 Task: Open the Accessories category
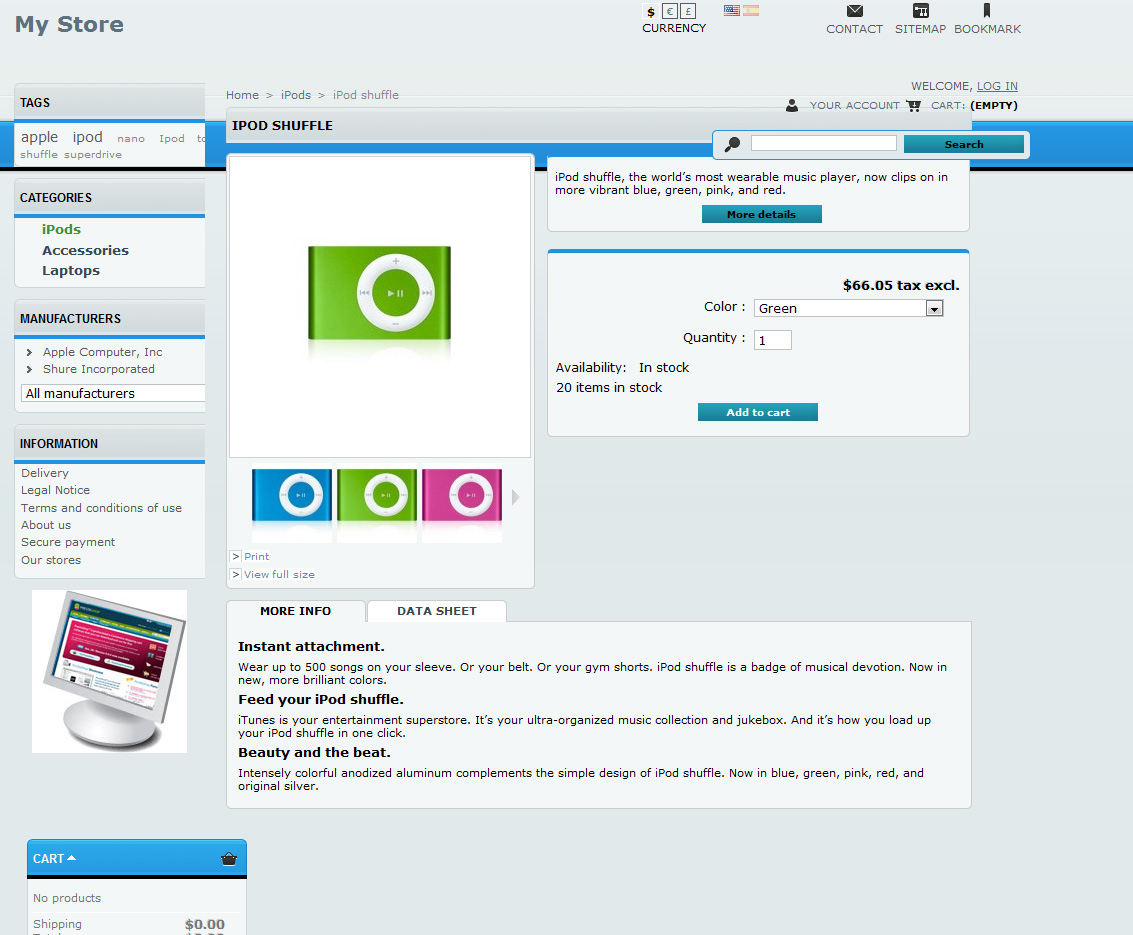pos(85,250)
